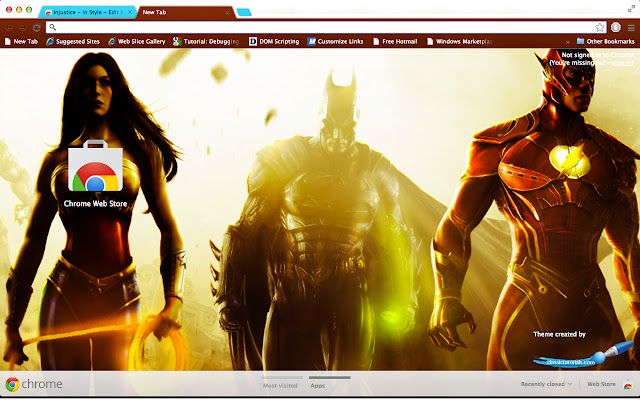The width and height of the screenshot is (640, 400).
Task: Open the Chrome menu hamburger icon
Action: coord(631,27)
